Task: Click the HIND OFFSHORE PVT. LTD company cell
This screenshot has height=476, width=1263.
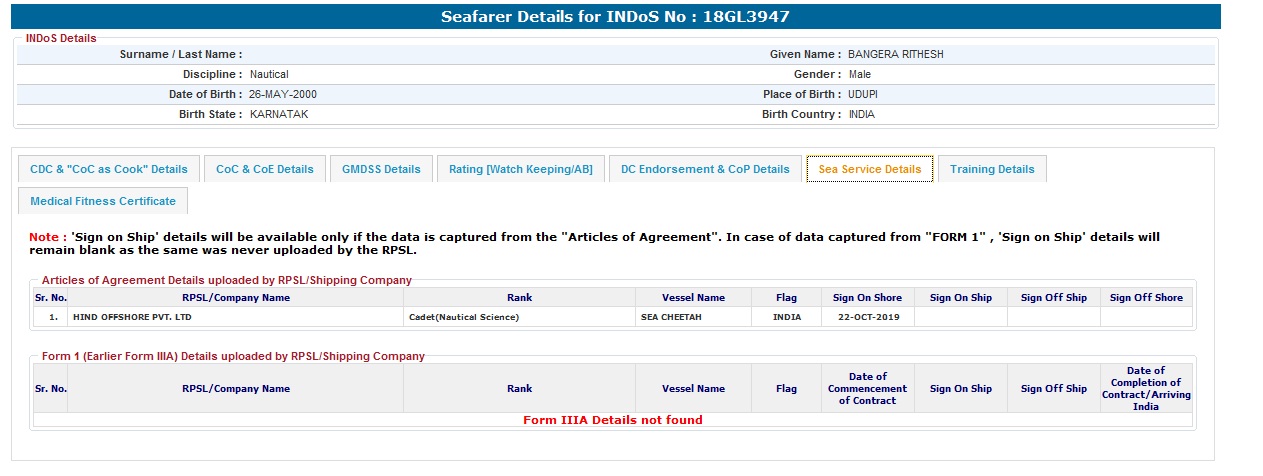Action: point(132,317)
